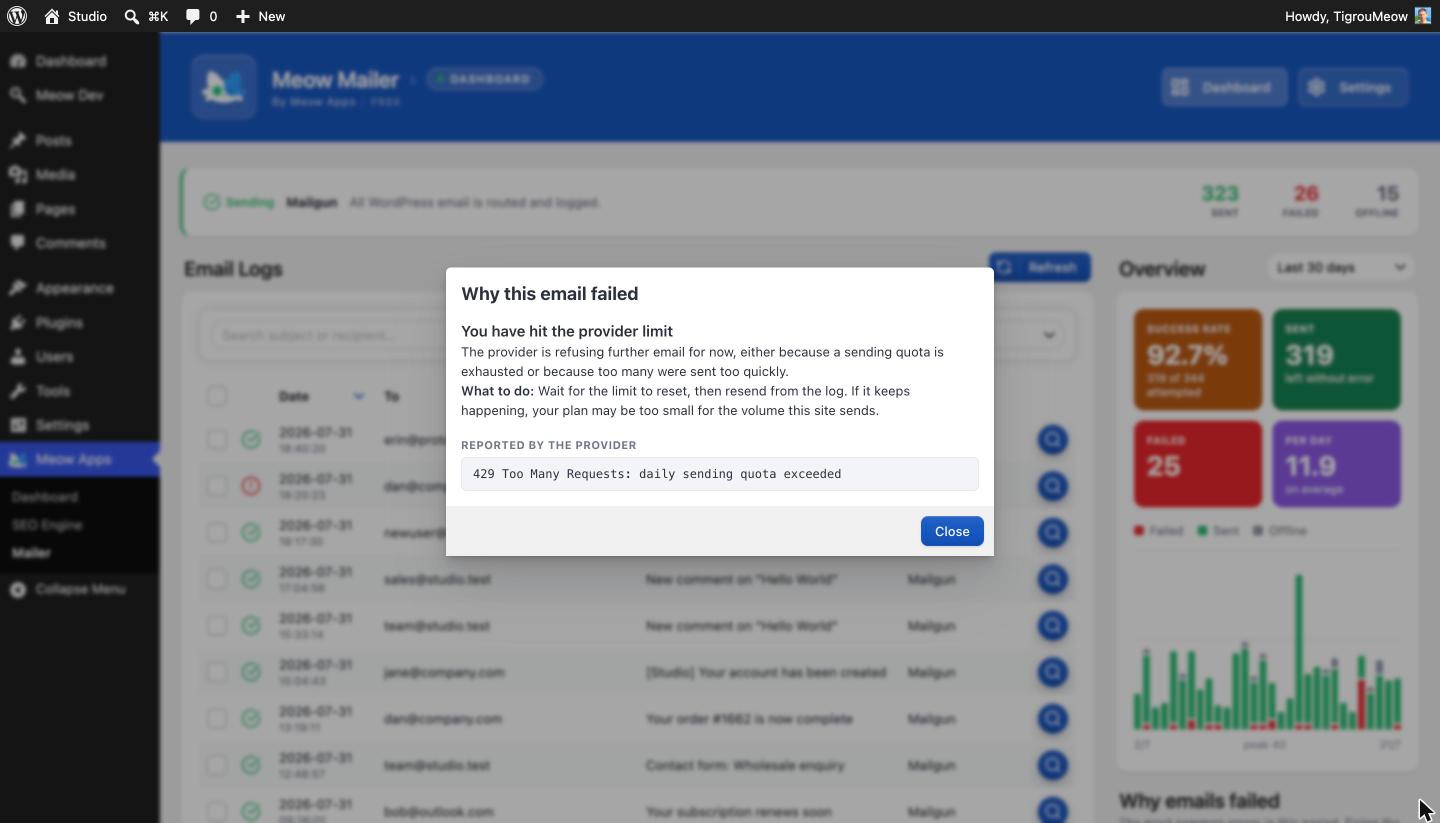
Task: Click the Pages icon in sidebar
Action: point(18,209)
